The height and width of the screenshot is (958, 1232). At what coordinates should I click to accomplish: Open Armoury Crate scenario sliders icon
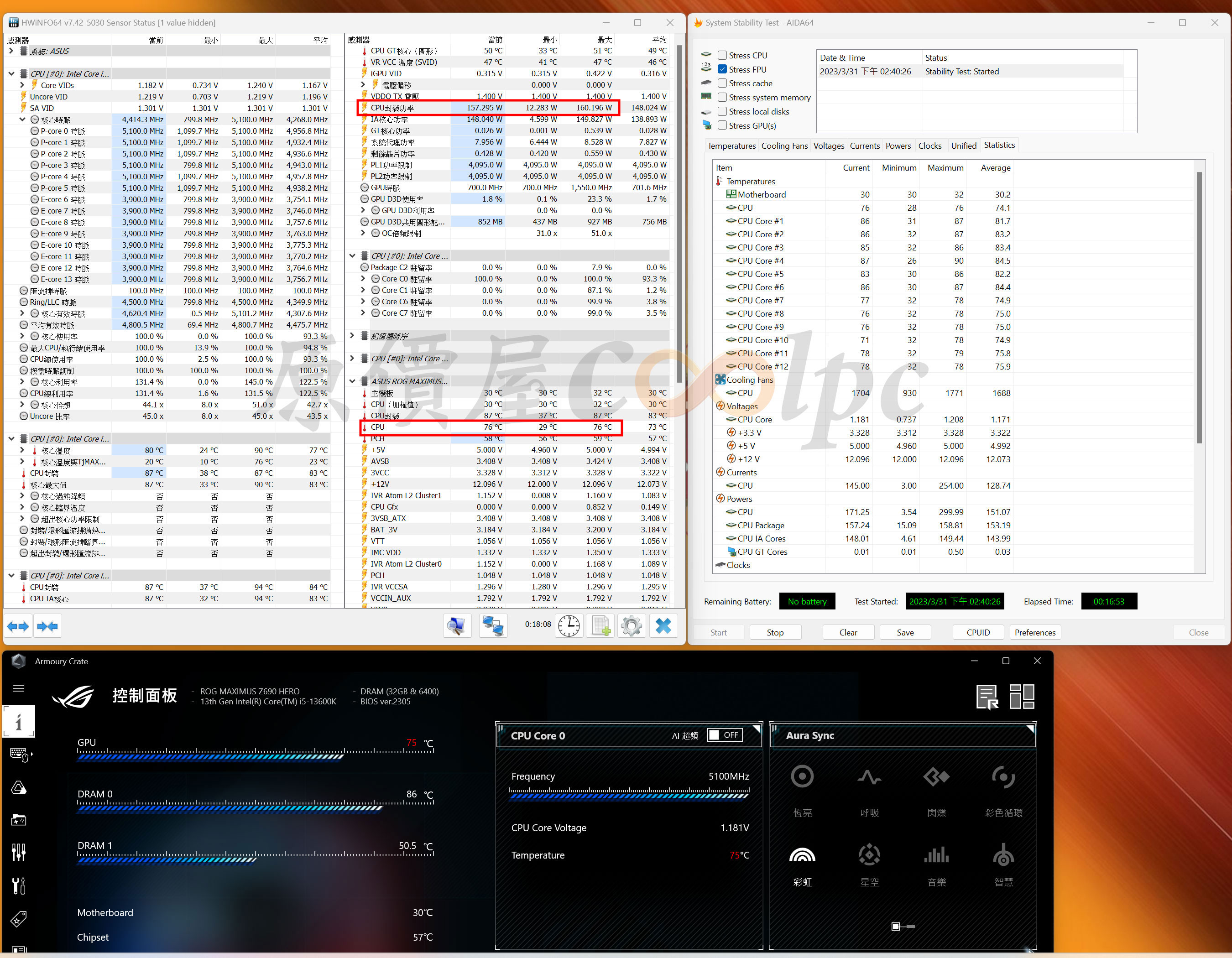coord(19,852)
